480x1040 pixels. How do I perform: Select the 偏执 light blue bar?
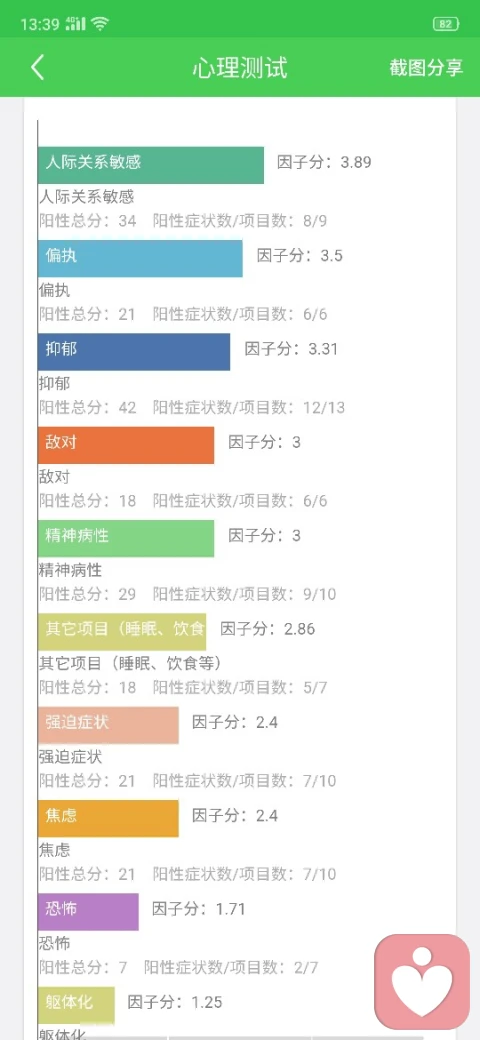[140, 259]
